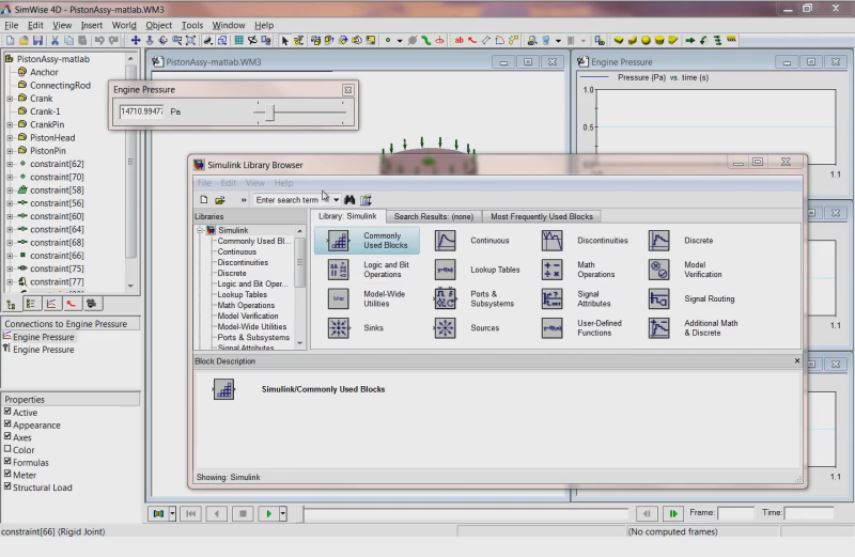
Task: Click the Engine Pressure value input field
Action: 141,112
